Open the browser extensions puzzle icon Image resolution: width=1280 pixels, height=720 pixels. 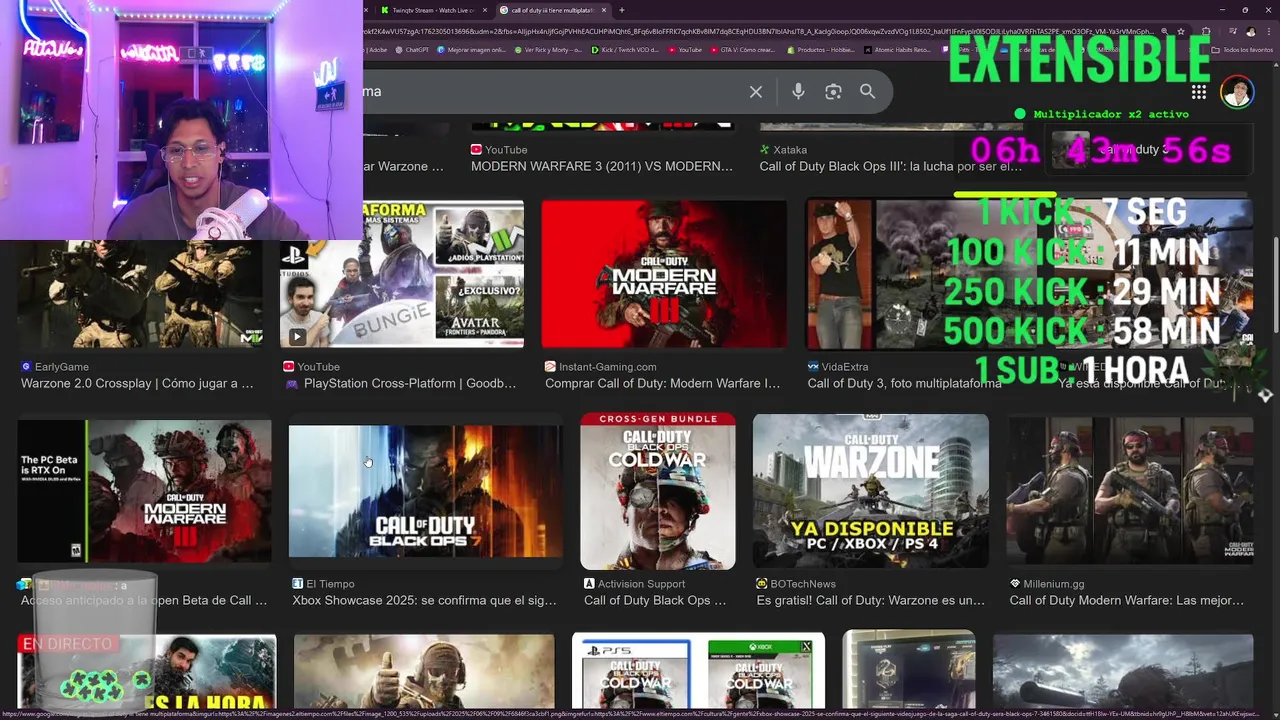[x=1207, y=31]
